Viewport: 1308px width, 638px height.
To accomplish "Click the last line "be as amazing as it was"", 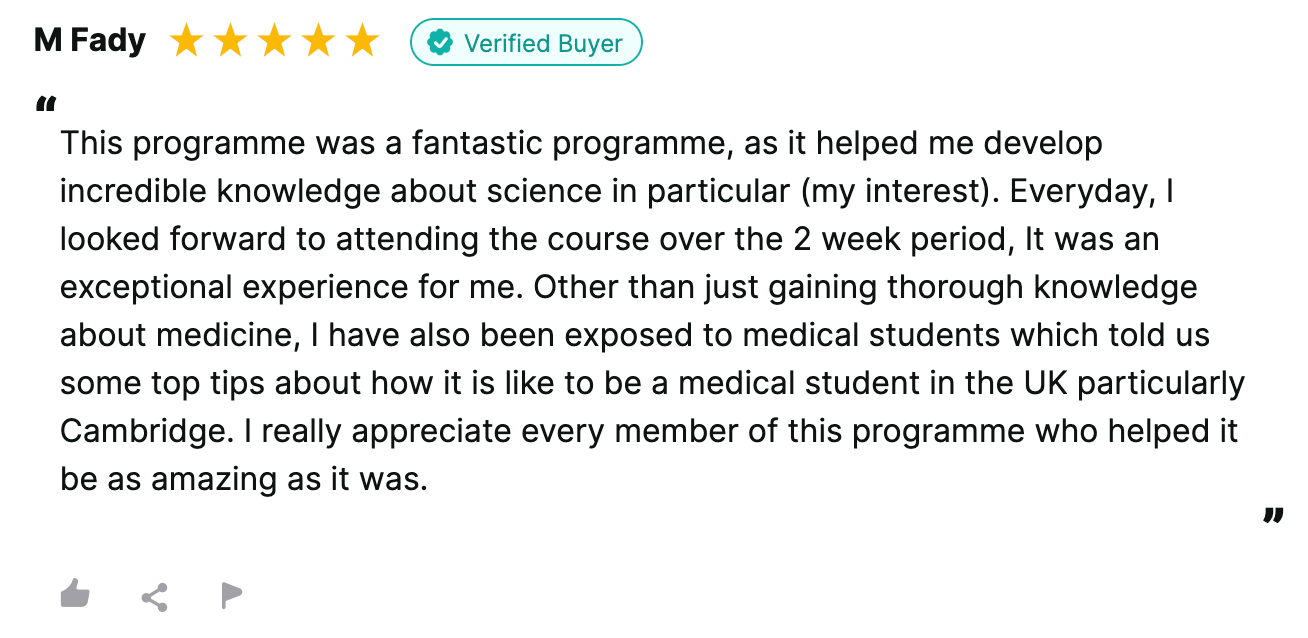I will point(243,479).
